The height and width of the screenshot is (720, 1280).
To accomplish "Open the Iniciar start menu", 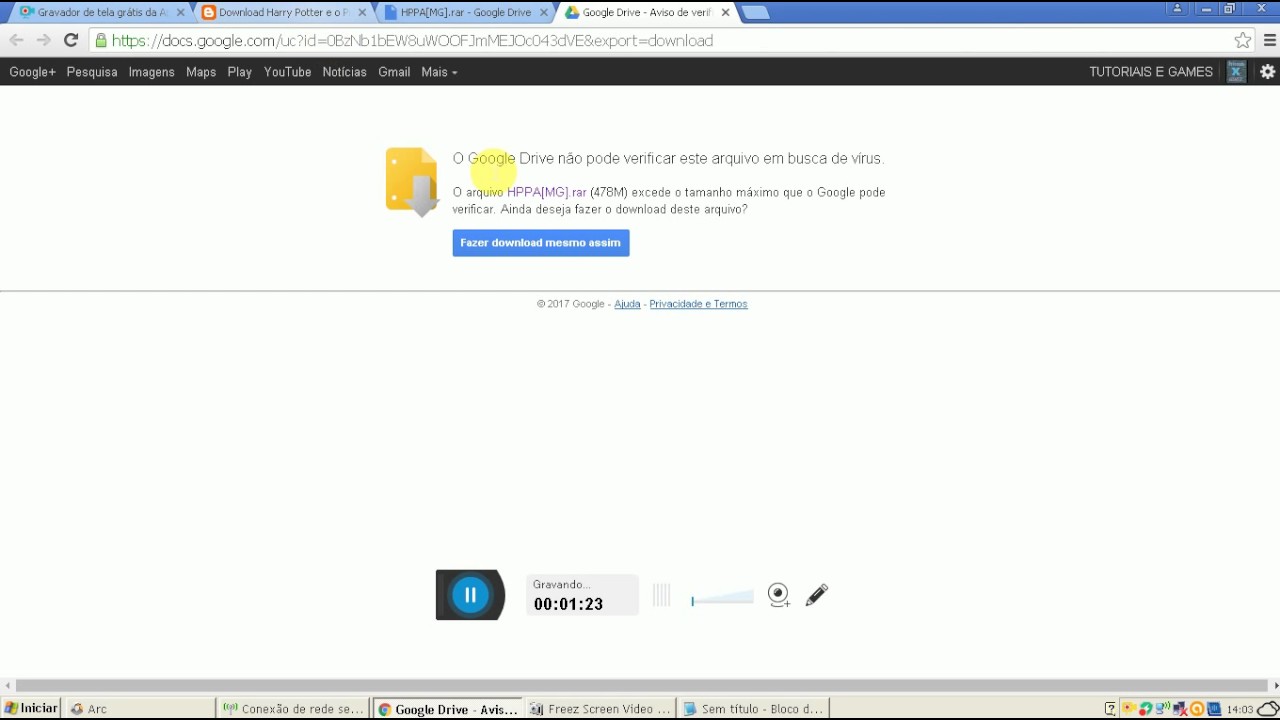I will pos(31,708).
